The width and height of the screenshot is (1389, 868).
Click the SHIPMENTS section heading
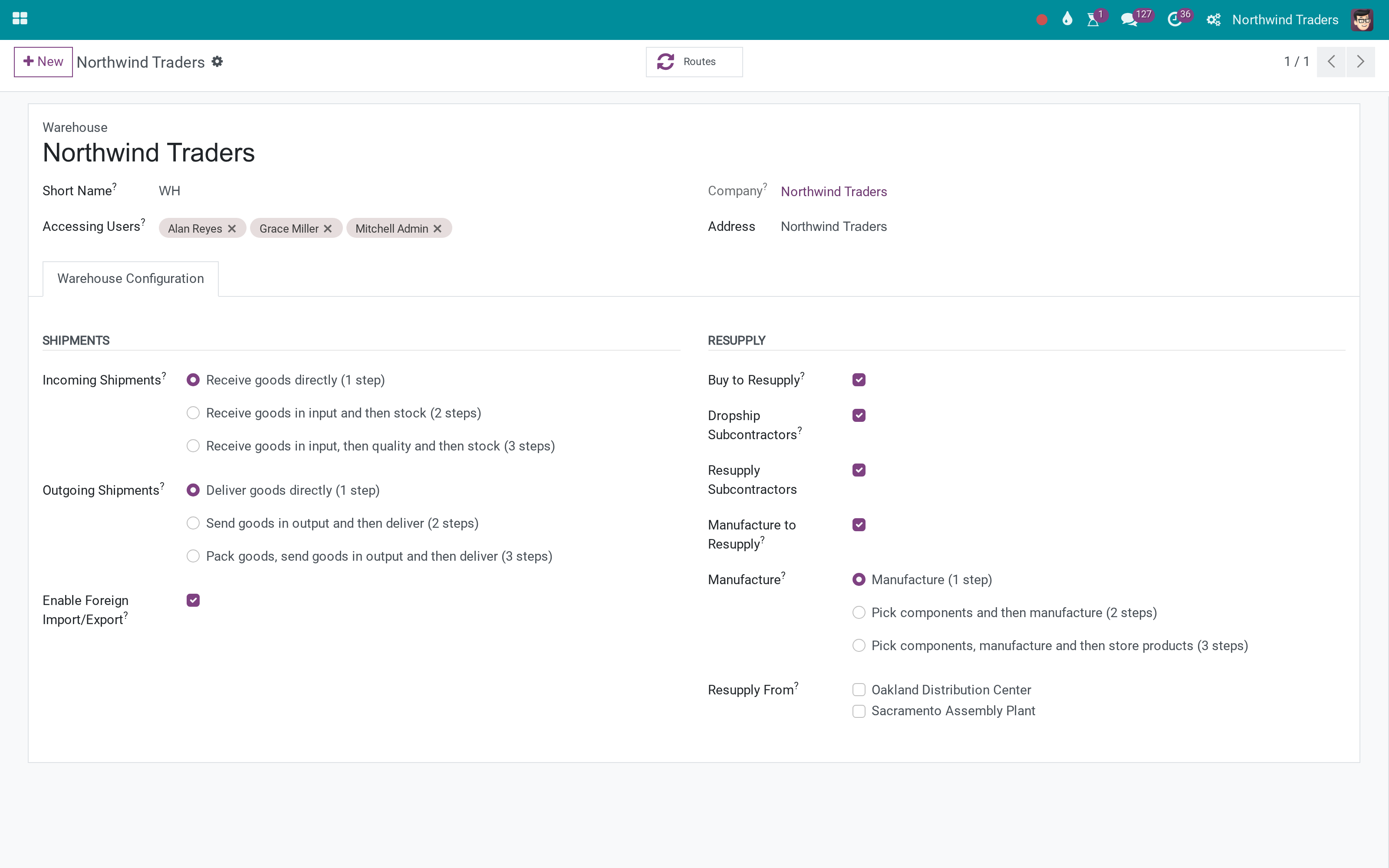76,340
